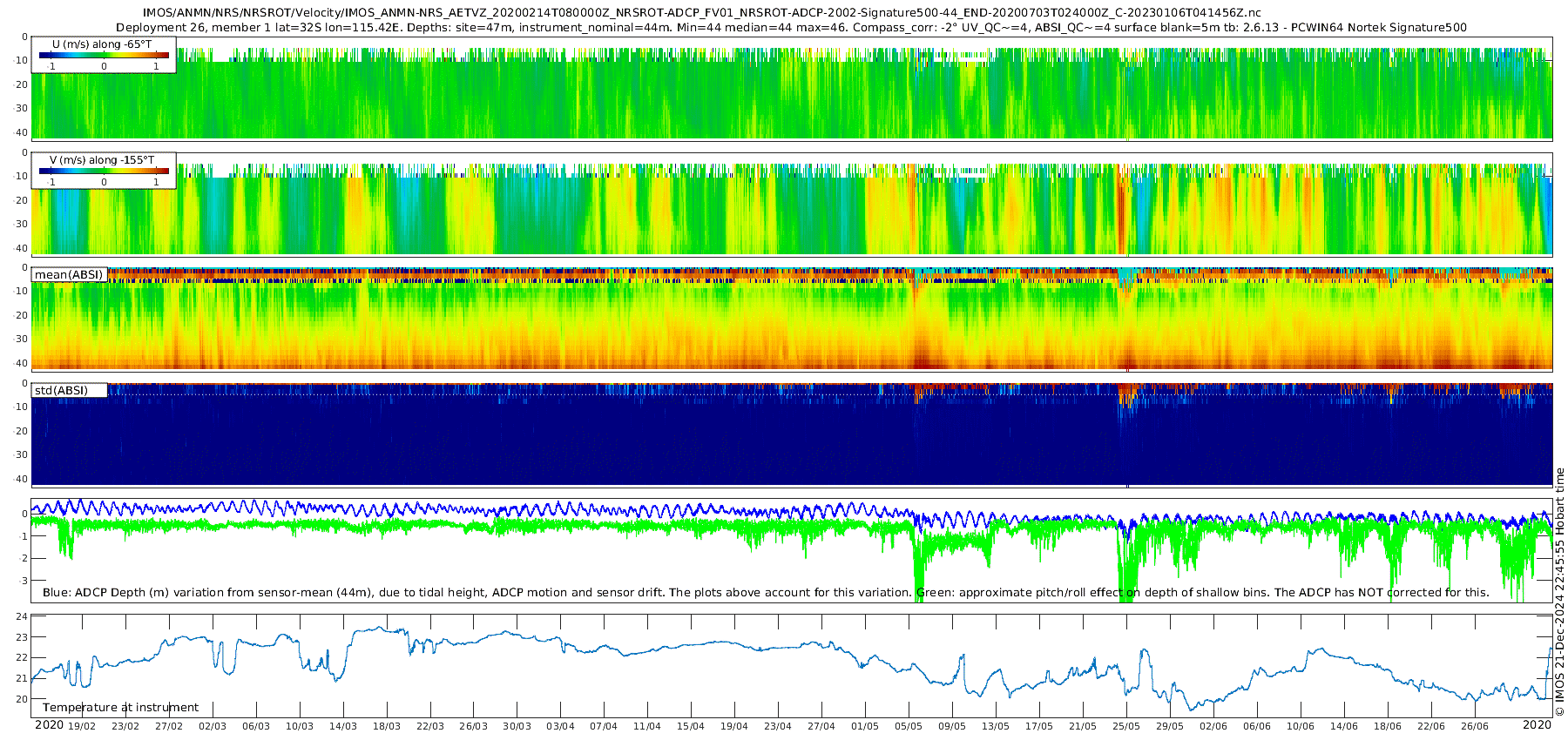Click the 2020 year label at bottom-right
Image resolution: width=1568 pixels, height=740 pixels.
click(x=1537, y=725)
